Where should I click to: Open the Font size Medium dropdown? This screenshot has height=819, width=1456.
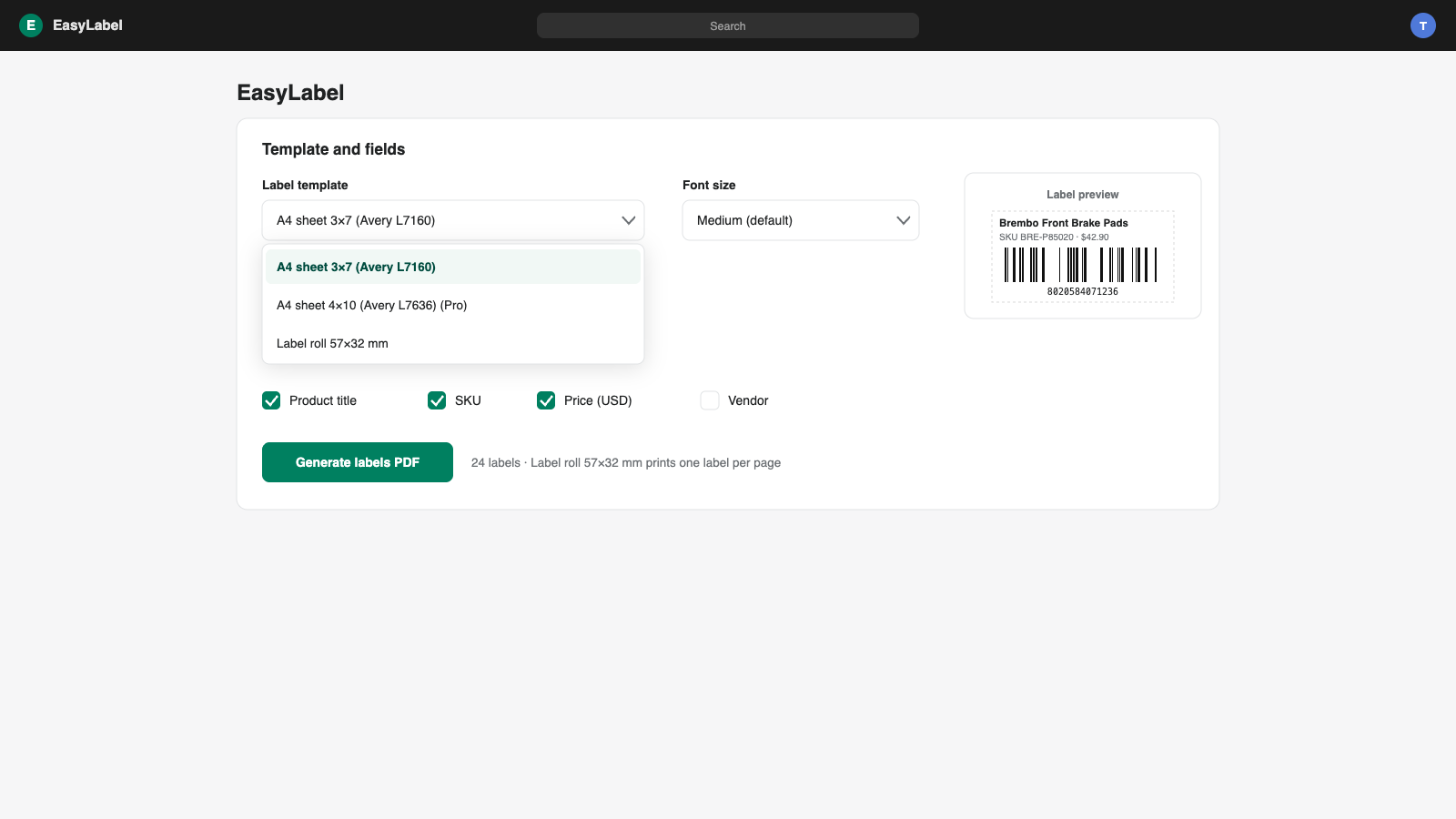coord(801,220)
